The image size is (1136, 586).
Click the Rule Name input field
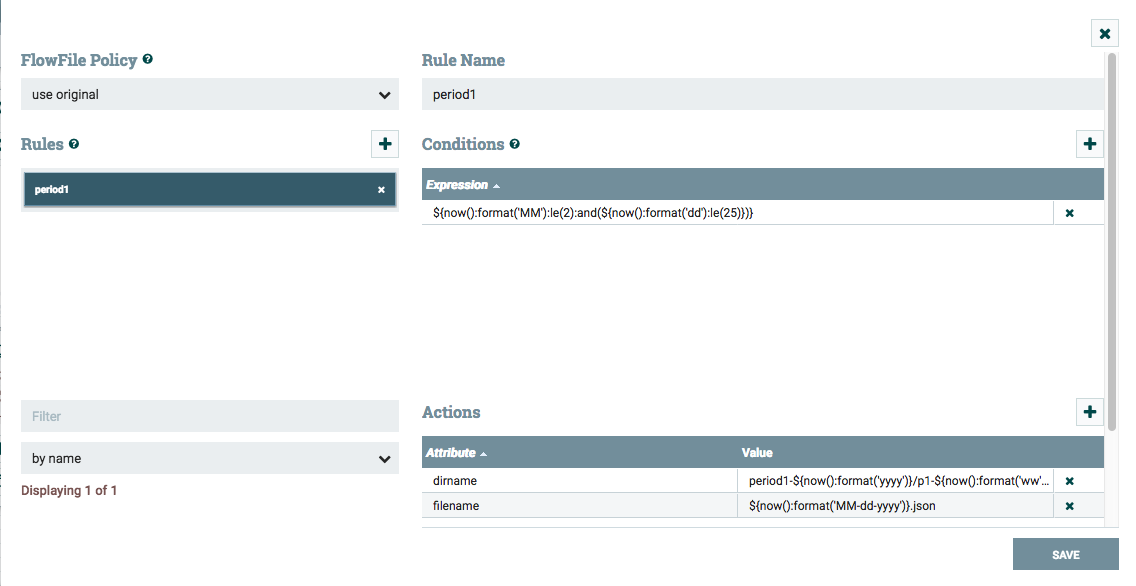[760, 95]
